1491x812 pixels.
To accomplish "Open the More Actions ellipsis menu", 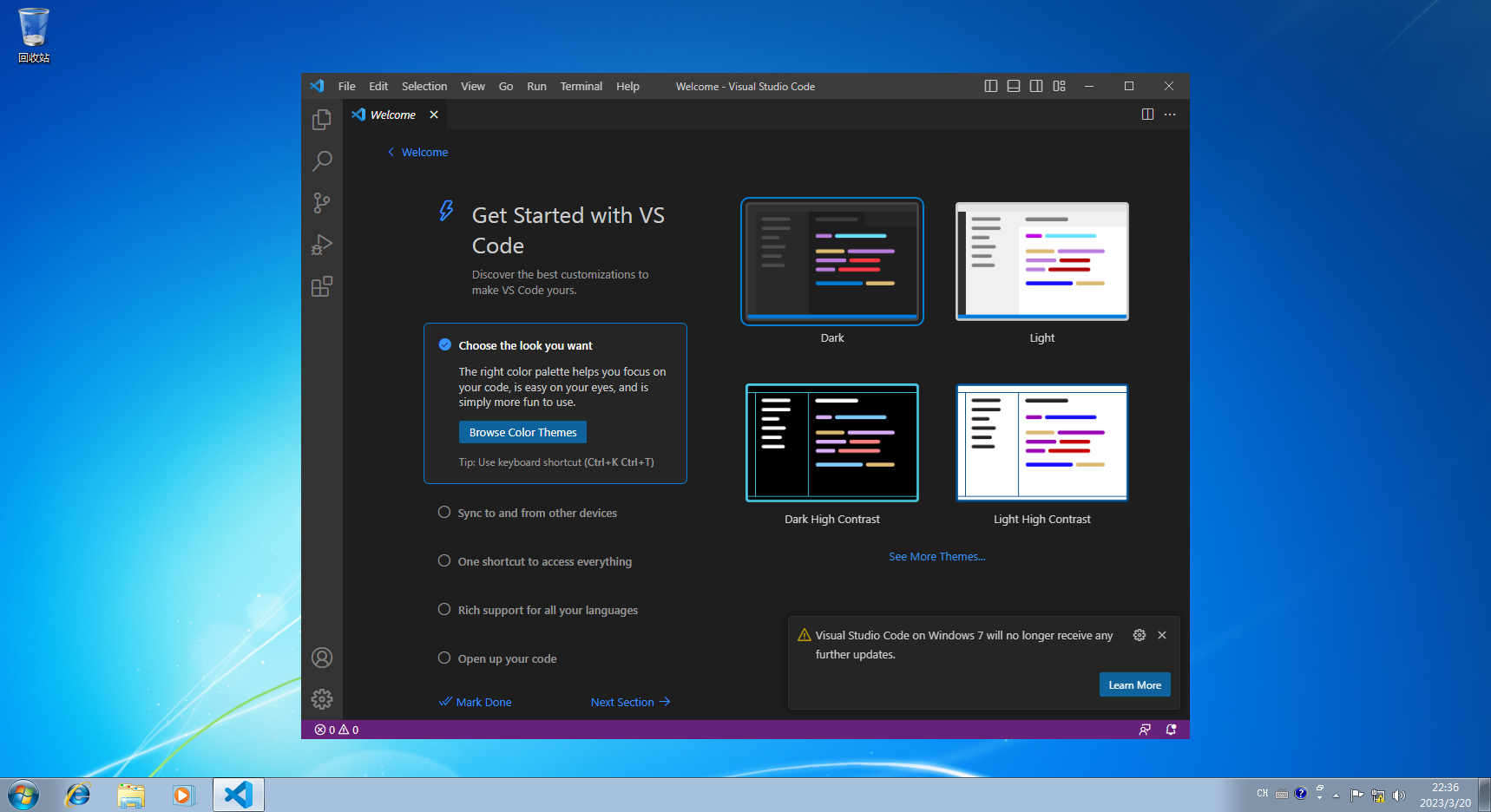I will point(1169,114).
